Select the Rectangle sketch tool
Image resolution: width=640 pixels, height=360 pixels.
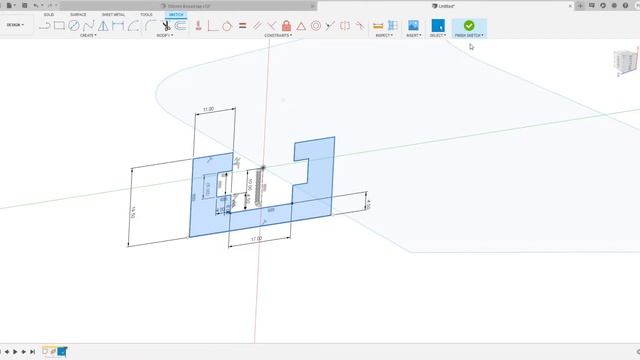pyautogui.click(x=59, y=26)
